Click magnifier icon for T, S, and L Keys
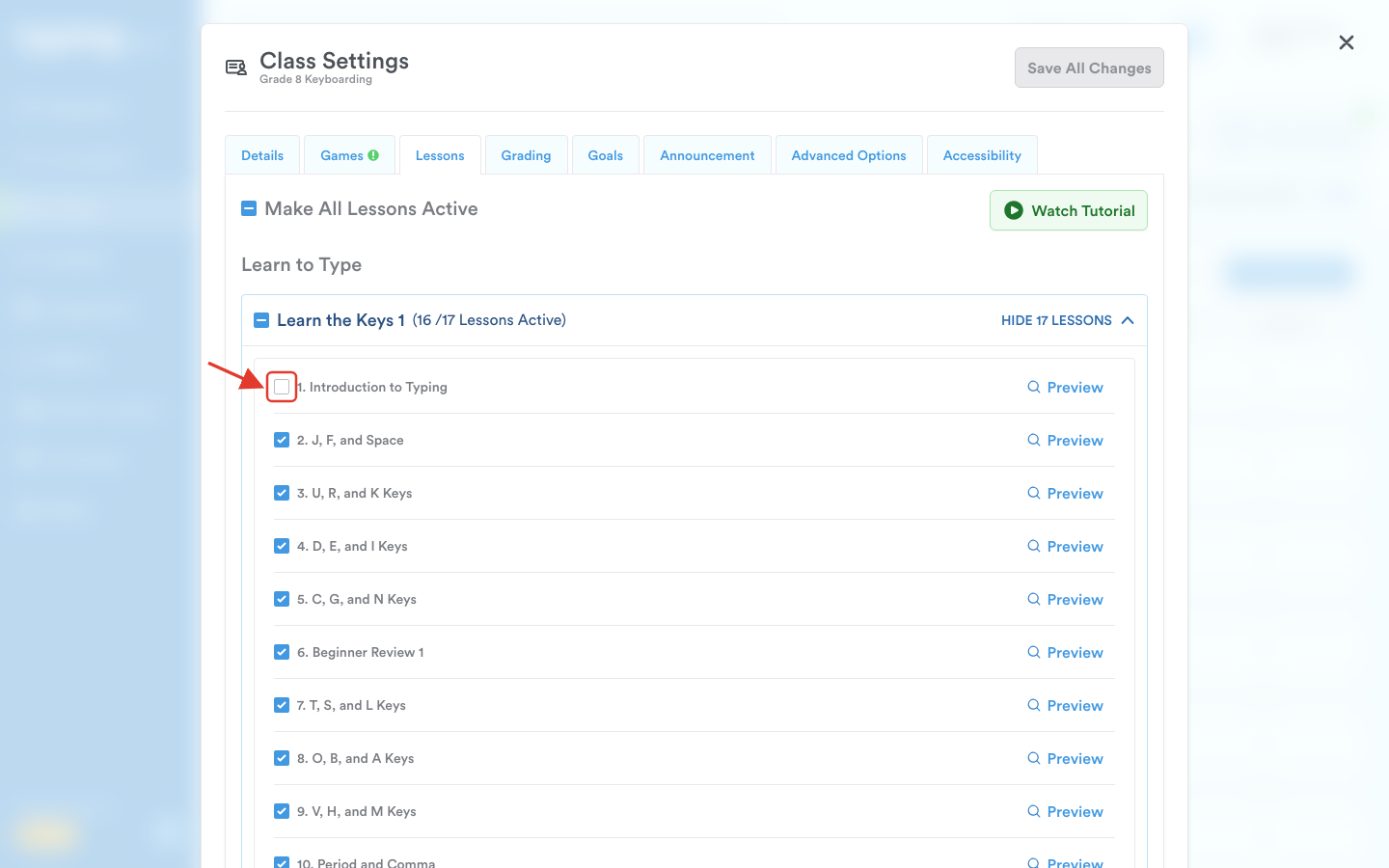This screenshot has width=1389, height=868. pyautogui.click(x=1034, y=705)
